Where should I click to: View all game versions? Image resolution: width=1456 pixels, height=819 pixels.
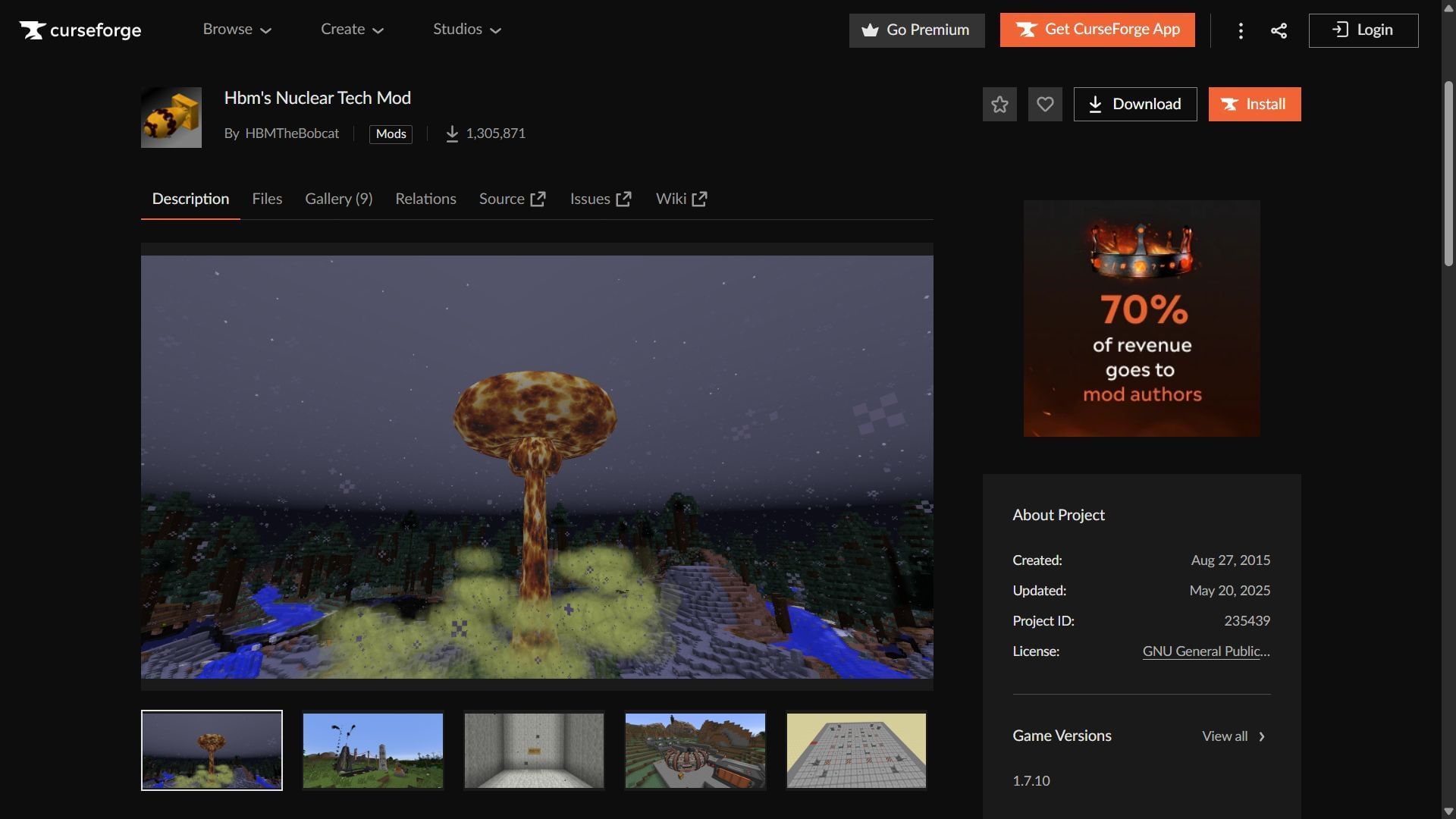(1233, 736)
